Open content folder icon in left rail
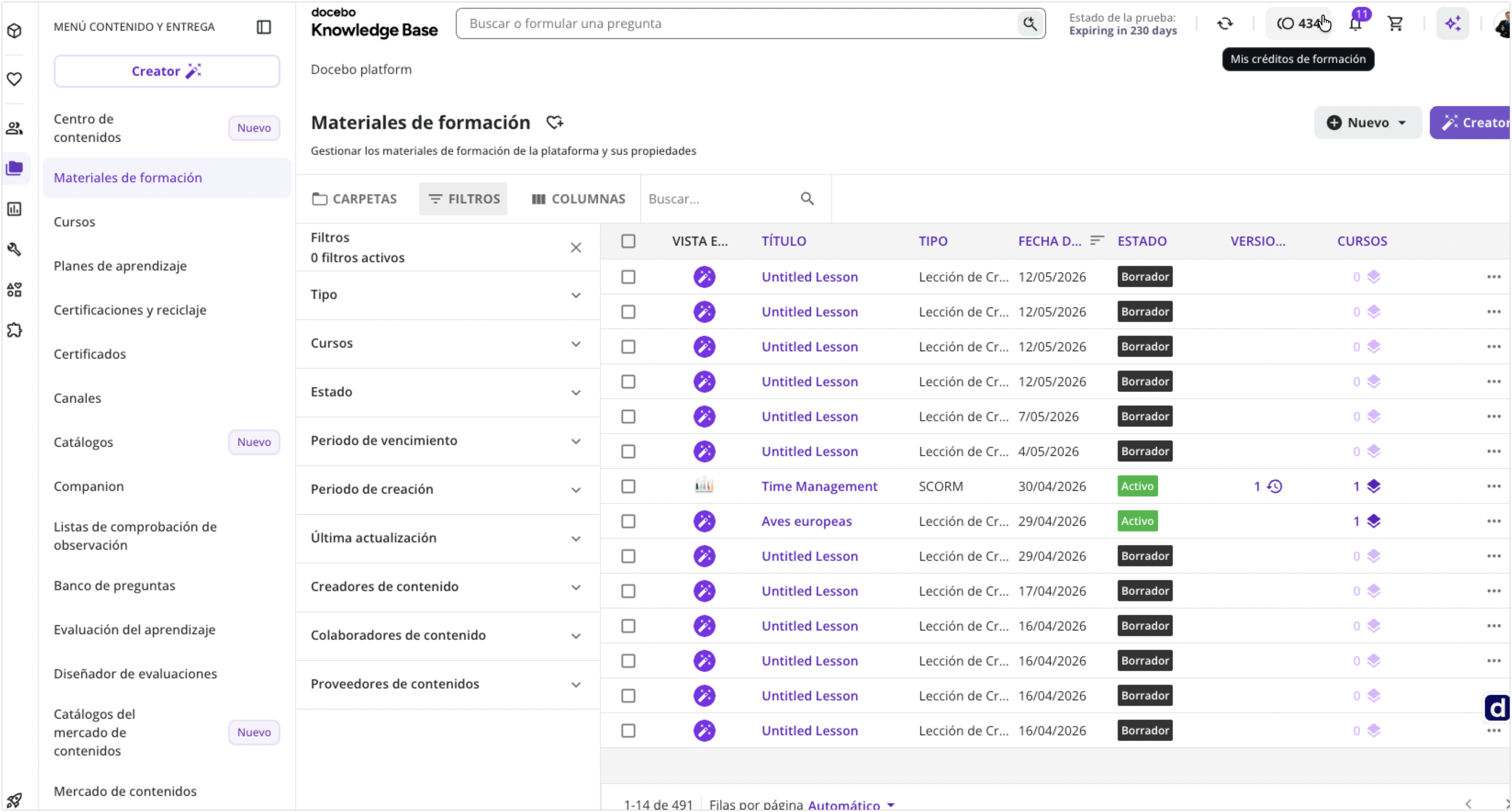This screenshot has width=1512, height=812. [x=15, y=169]
